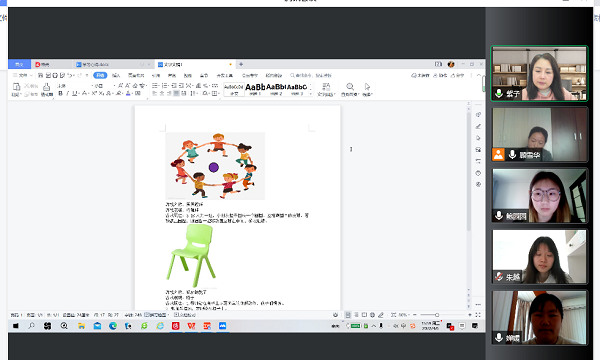Click the taskbar search magnifier
This screenshot has width=600, height=360.
[31, 326]
